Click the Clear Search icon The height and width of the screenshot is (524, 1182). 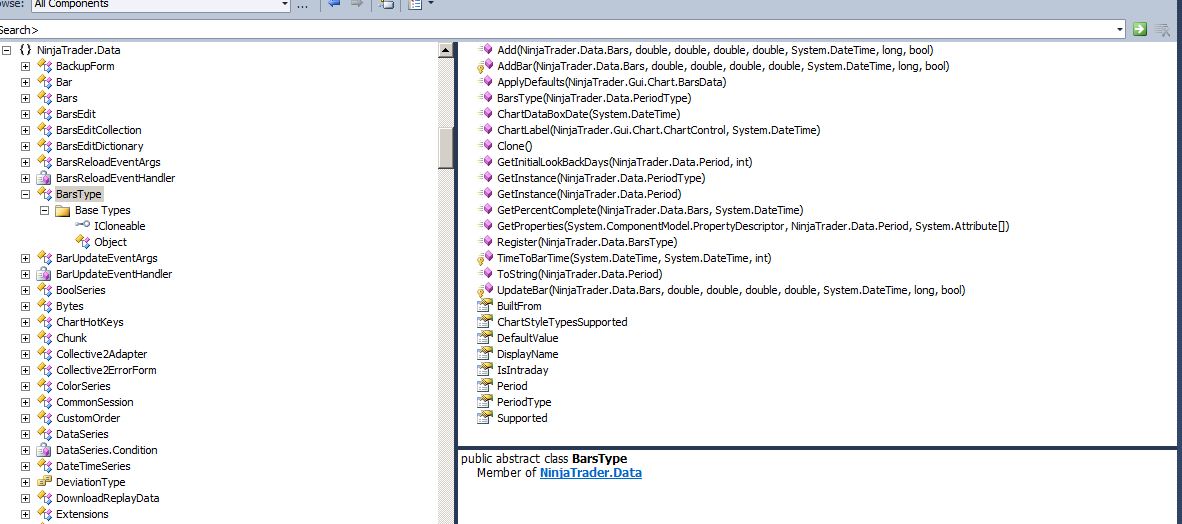(1162, 29)
